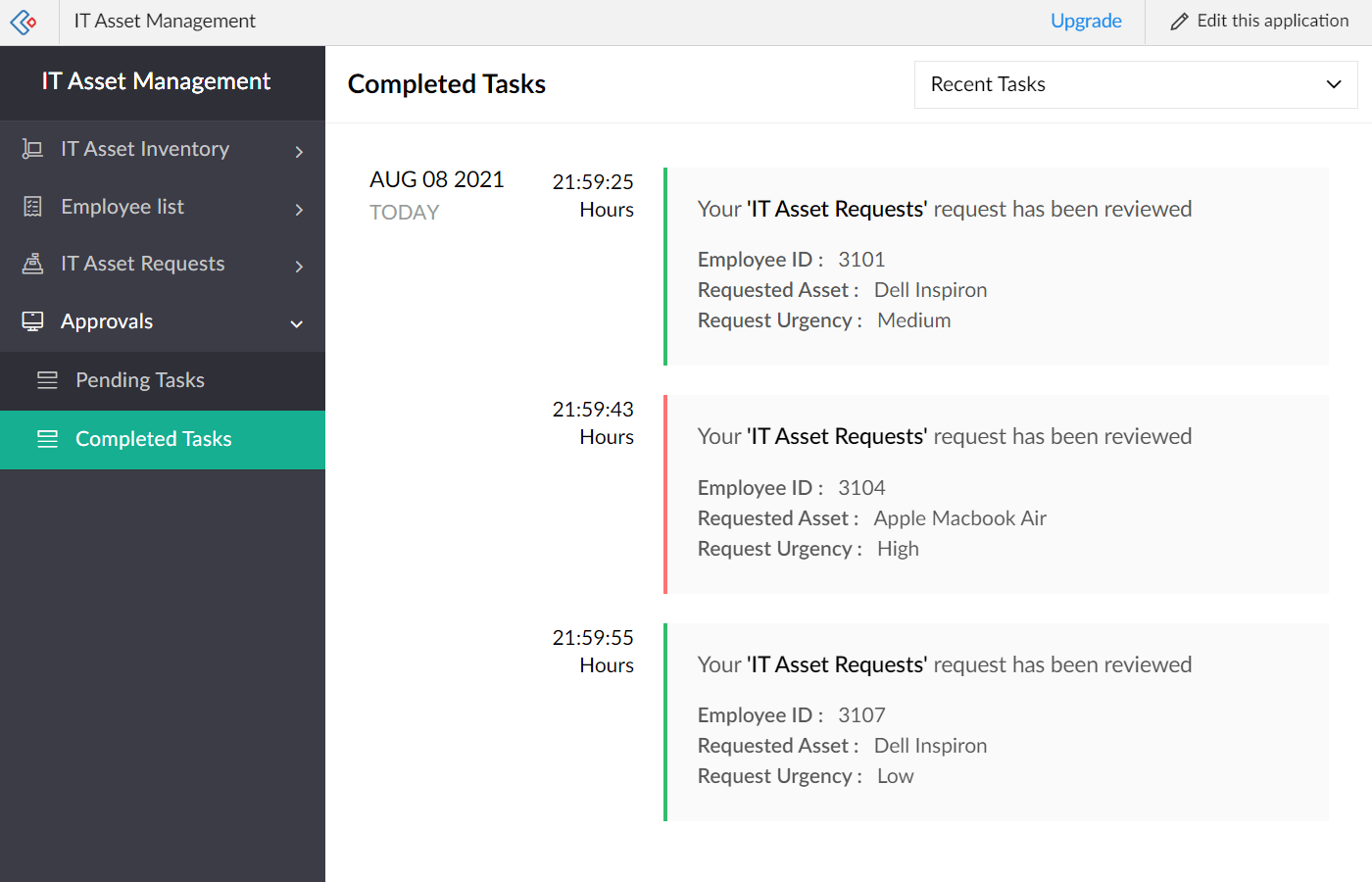
Task: Switch to Pending Tasks
Action: (140, 380)
